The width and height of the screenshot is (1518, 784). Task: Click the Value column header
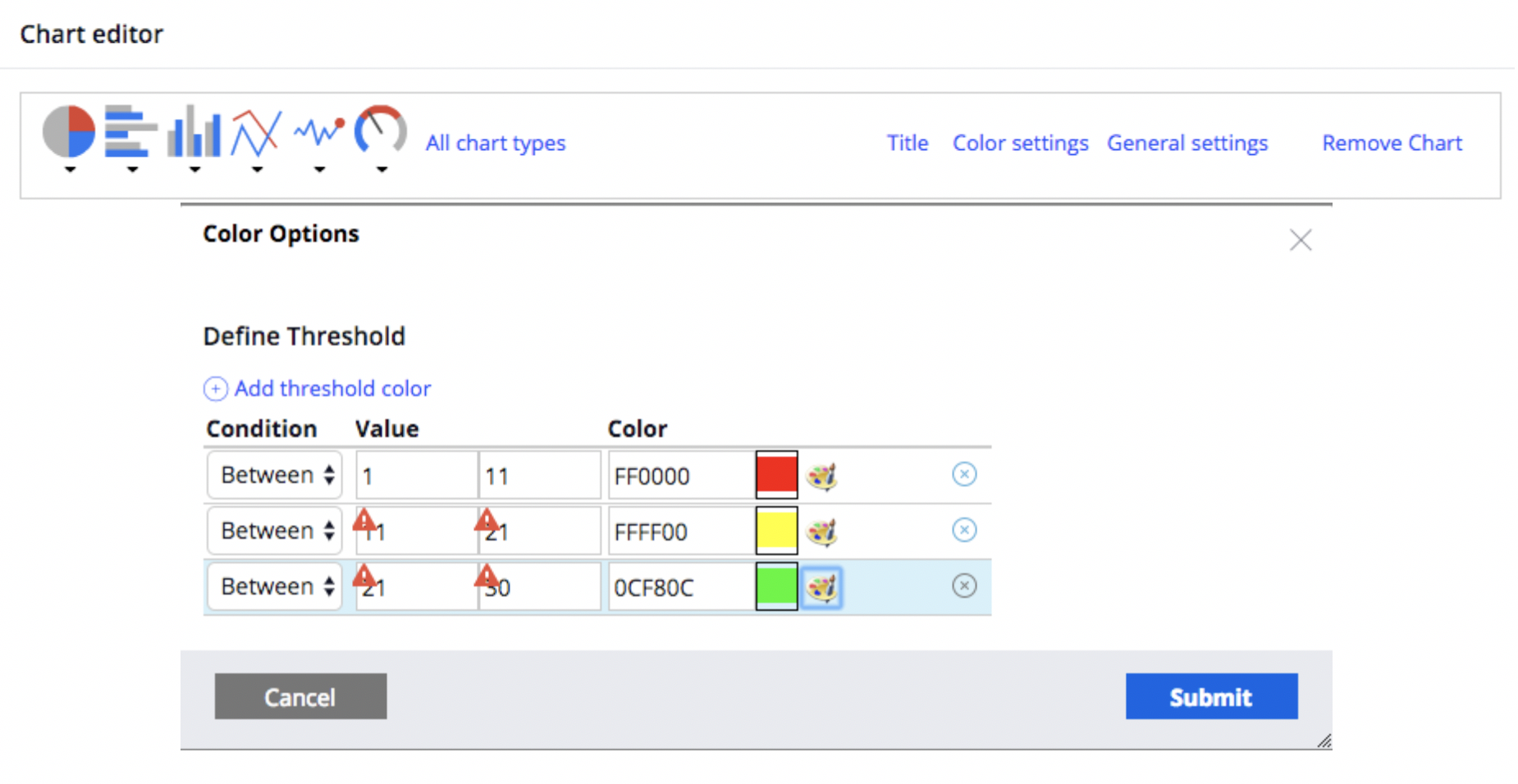click(x=387, y=429)
